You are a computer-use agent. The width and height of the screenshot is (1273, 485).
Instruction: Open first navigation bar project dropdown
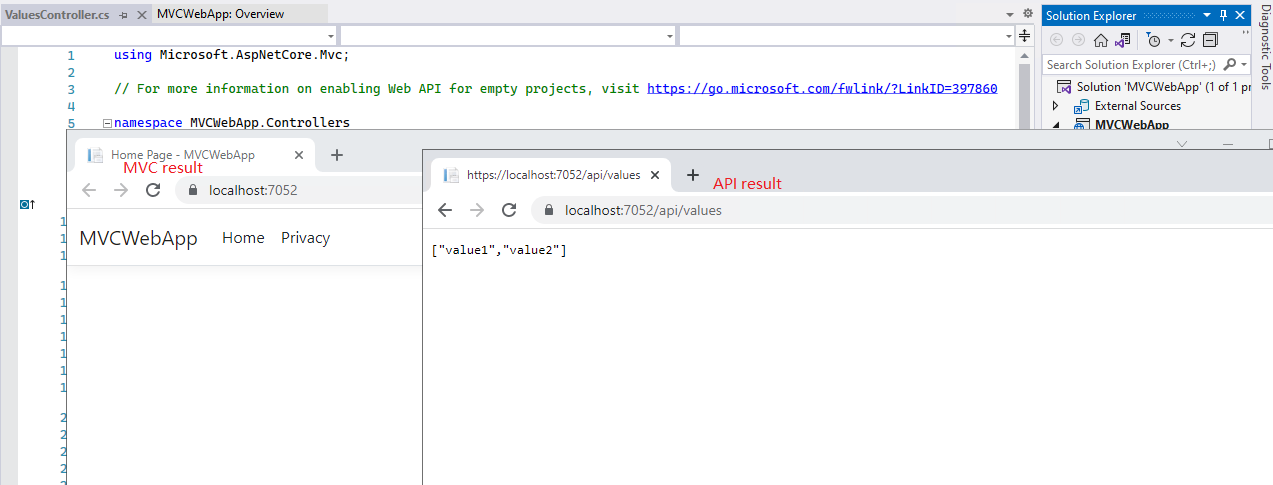tap(330, 36)
